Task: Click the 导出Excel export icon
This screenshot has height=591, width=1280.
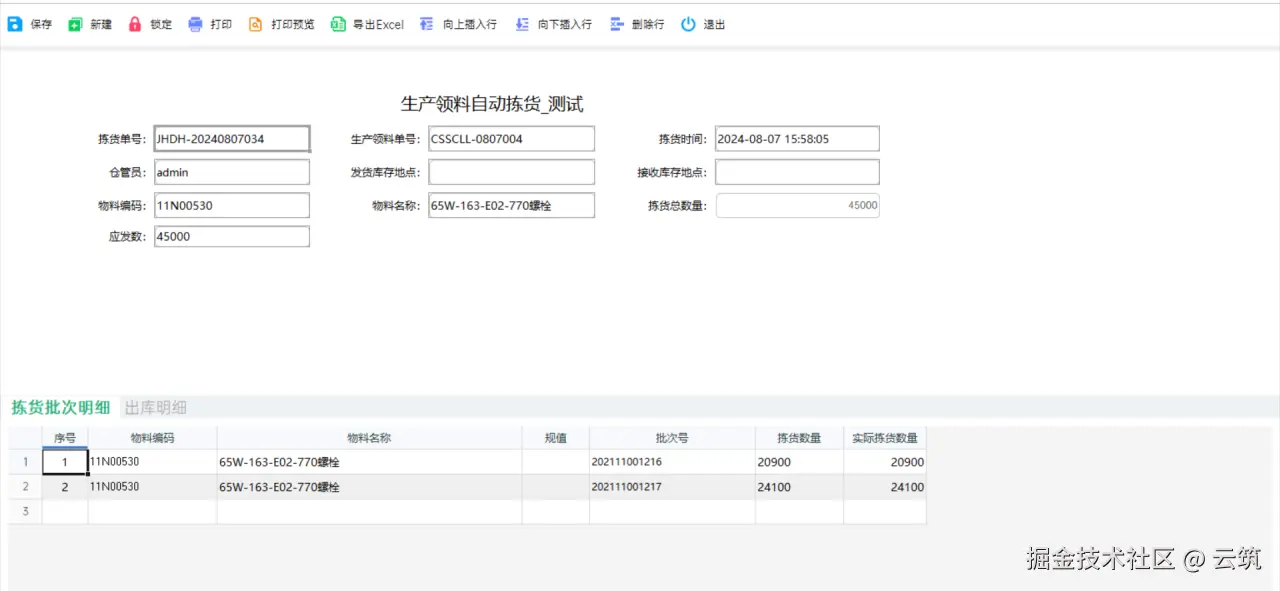Action: [338, 25]
